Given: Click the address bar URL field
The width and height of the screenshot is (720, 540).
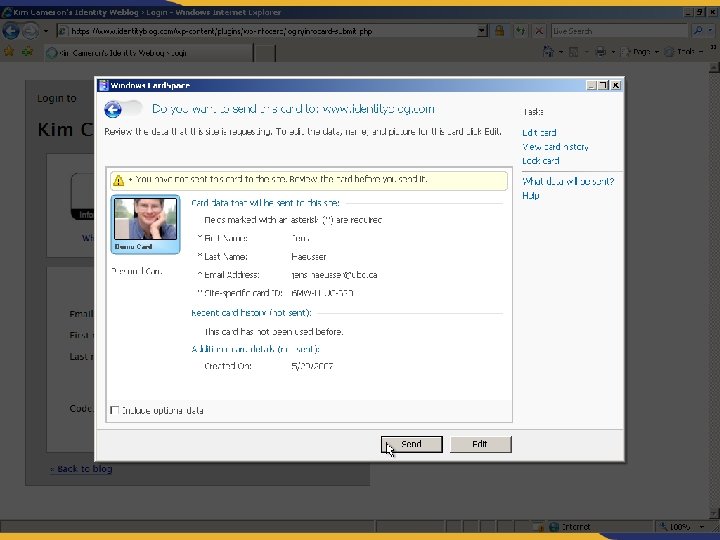Looking at the screenshot, I should [273, 31].
